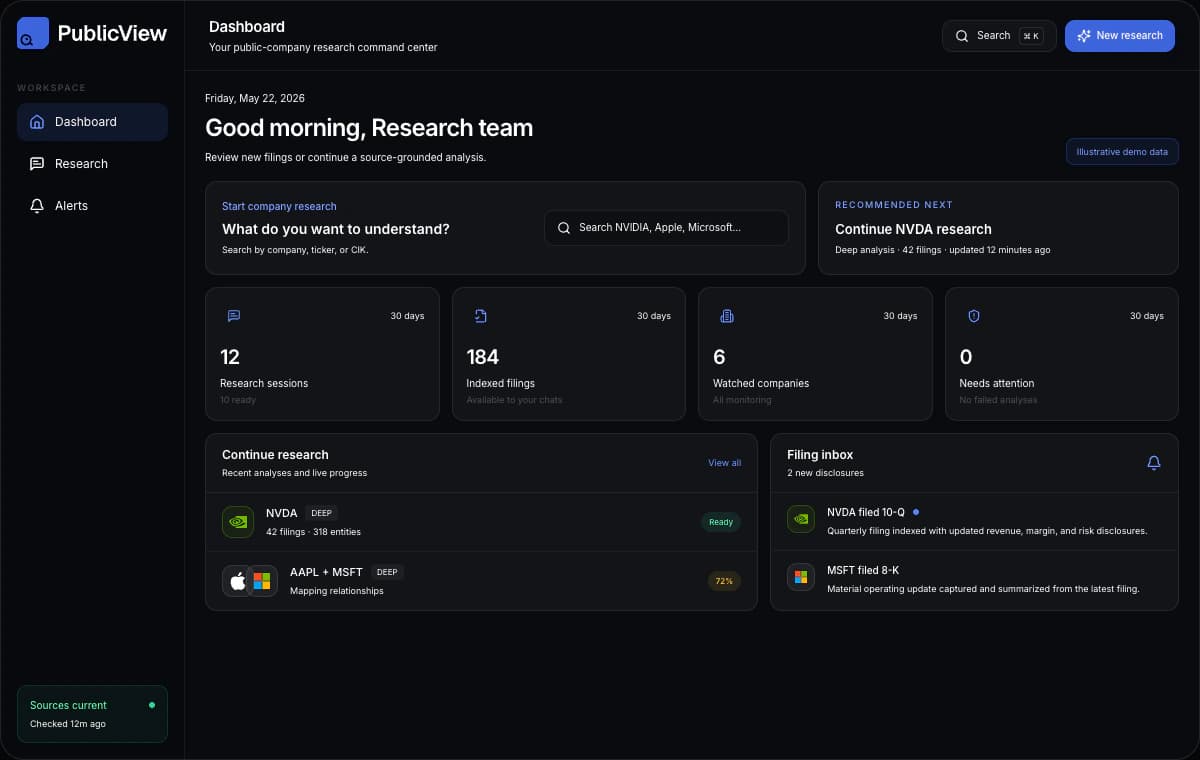Click the Mapping relationships status text
Viewport: 1200px width, 760px height.
pos(337,591)
